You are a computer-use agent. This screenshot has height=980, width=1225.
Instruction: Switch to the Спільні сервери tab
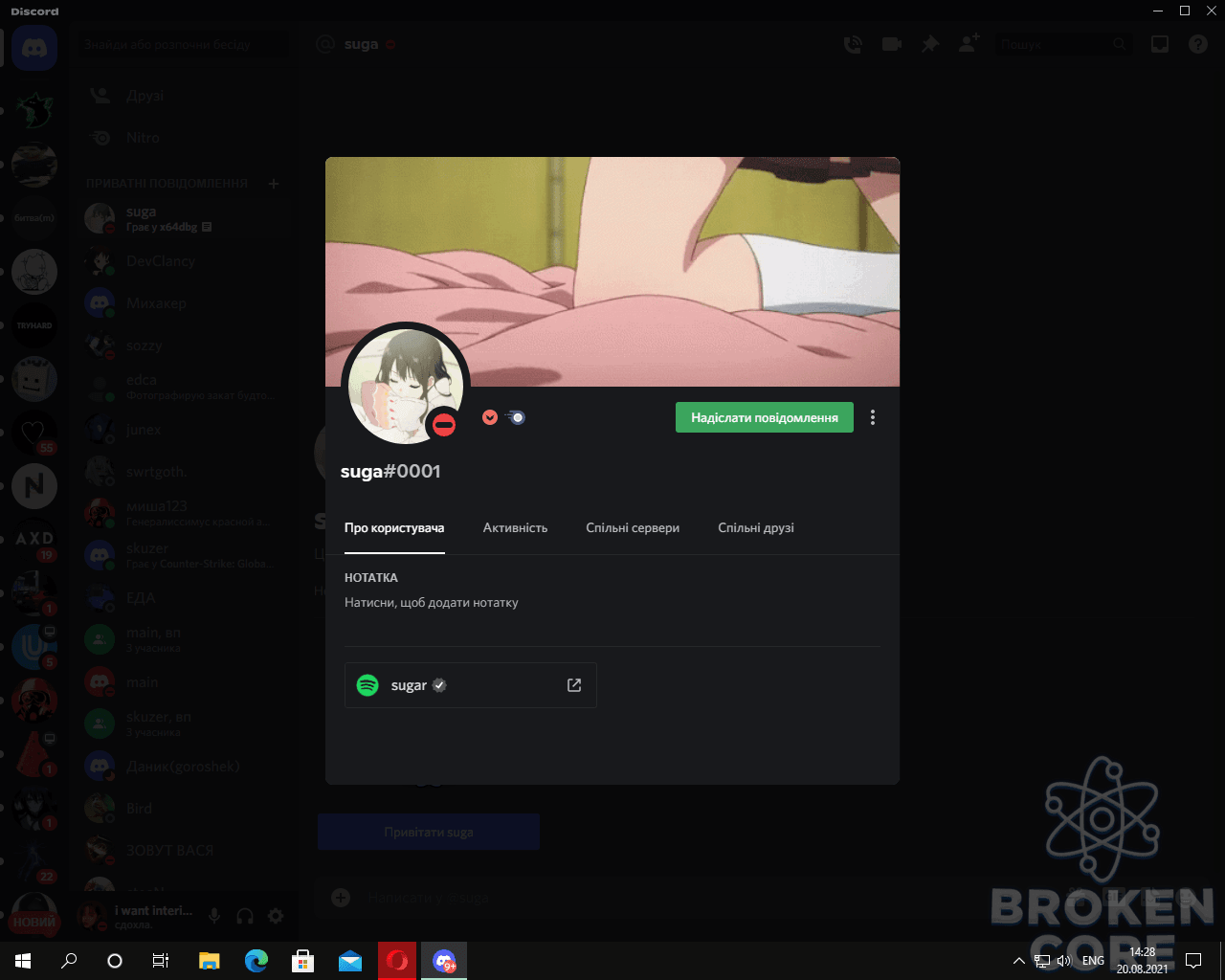(633, 527)
